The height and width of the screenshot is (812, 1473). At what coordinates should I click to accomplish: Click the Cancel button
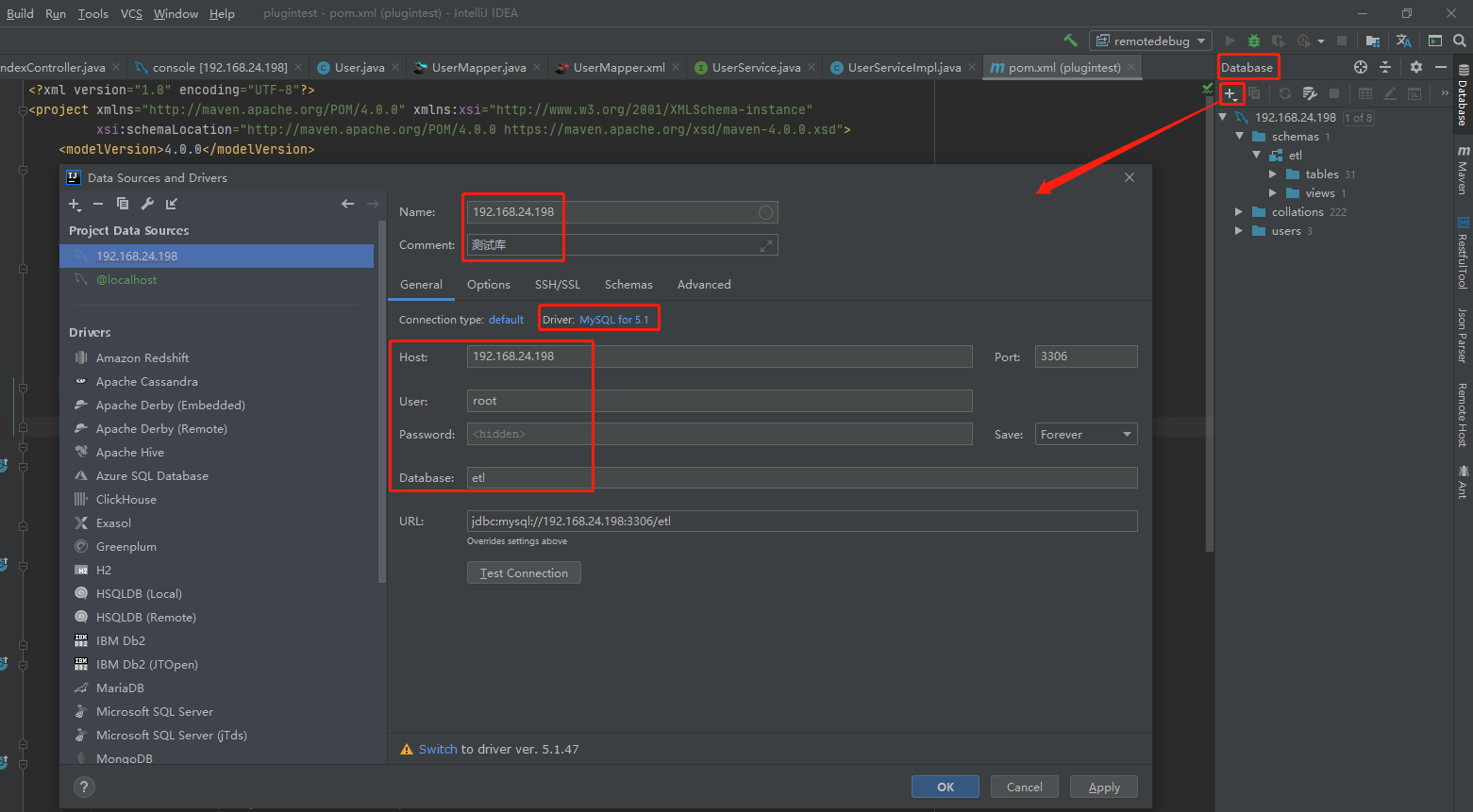[1024, 787]
